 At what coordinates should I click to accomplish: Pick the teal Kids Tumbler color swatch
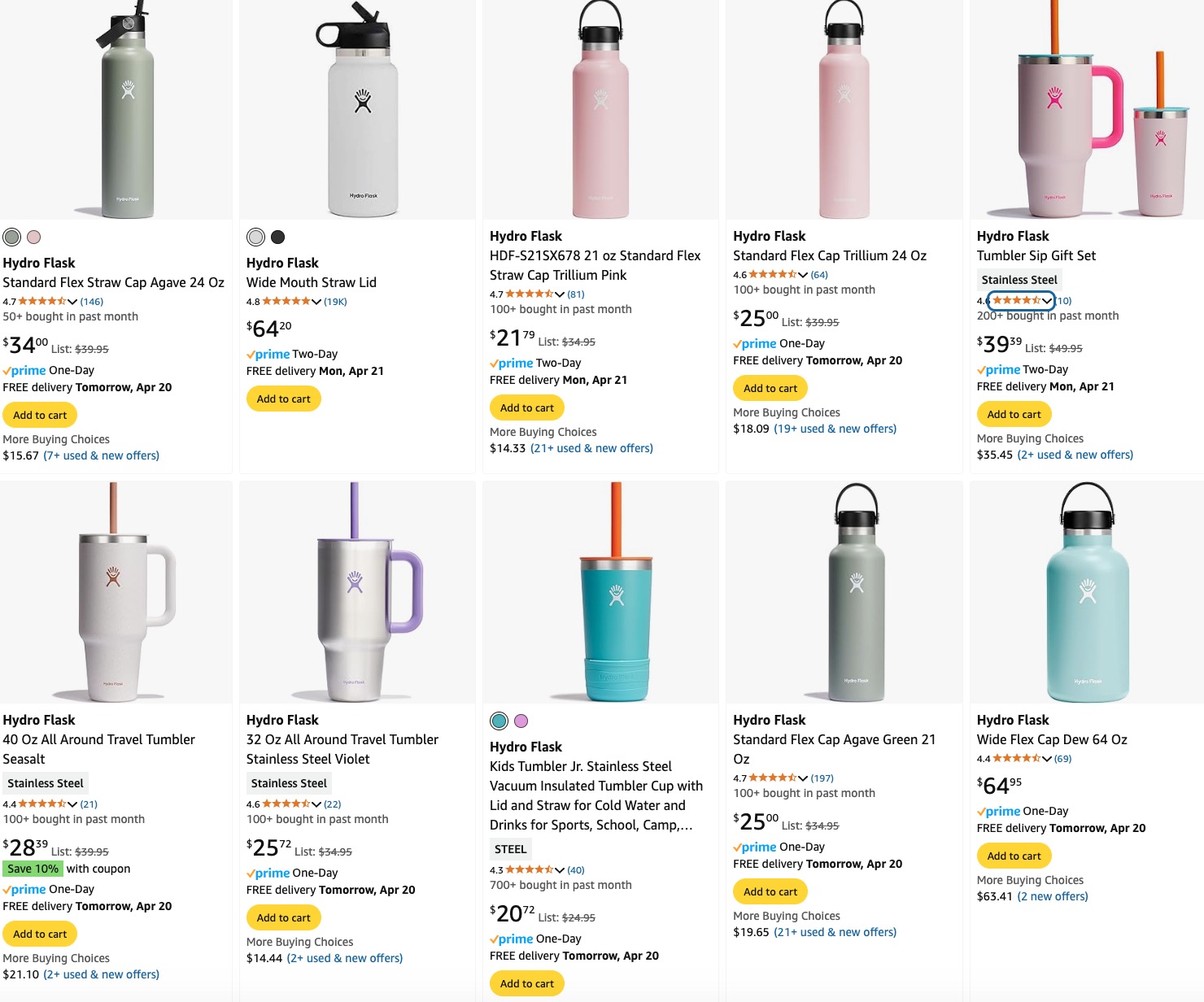pyautogui.click(x=499, y=721)
